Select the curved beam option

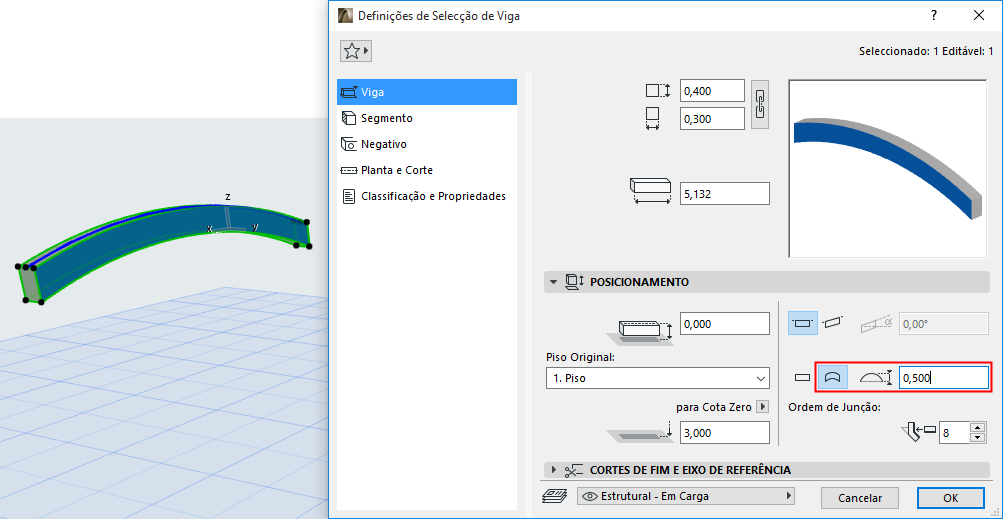point(832,378)
